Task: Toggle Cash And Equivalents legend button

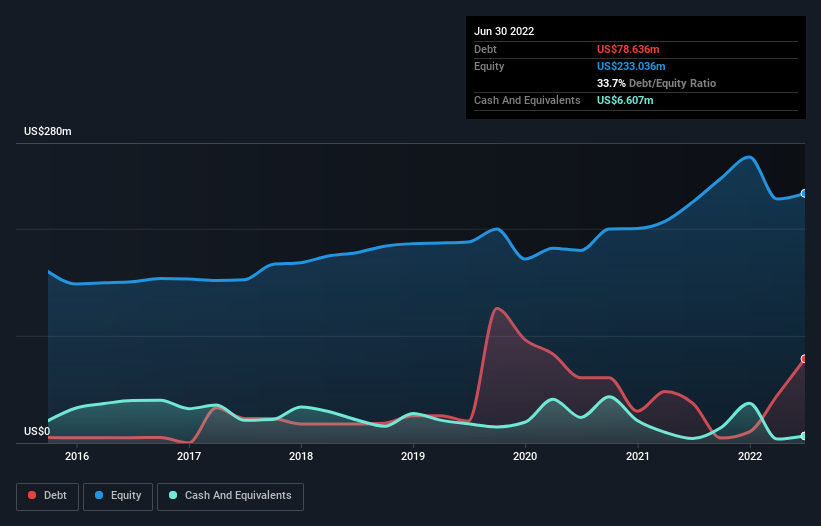Action: 230,496
